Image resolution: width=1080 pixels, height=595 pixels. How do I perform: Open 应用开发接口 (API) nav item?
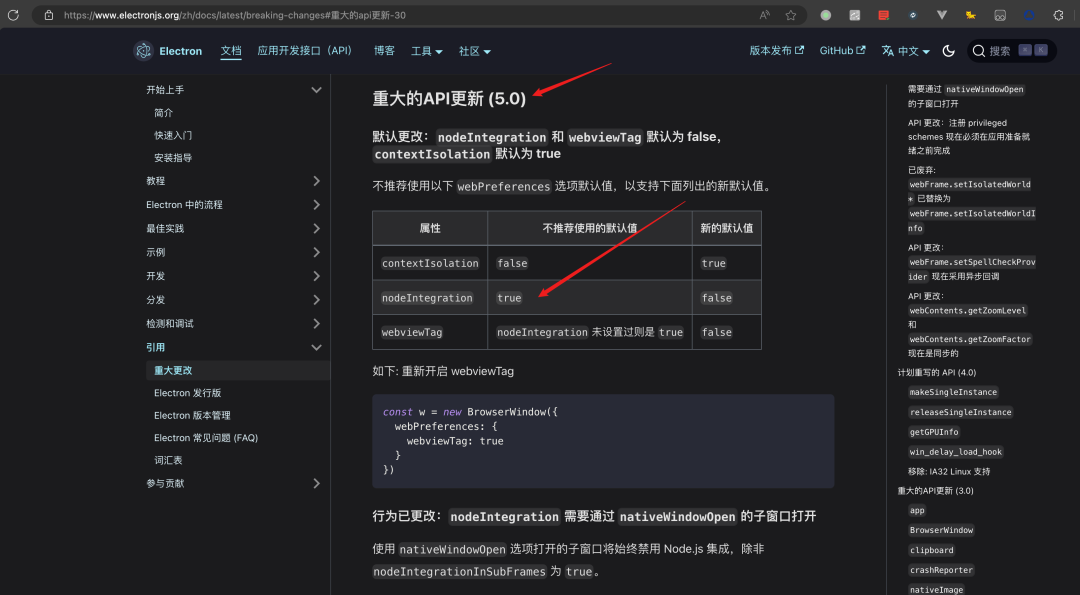pos(304,51)
